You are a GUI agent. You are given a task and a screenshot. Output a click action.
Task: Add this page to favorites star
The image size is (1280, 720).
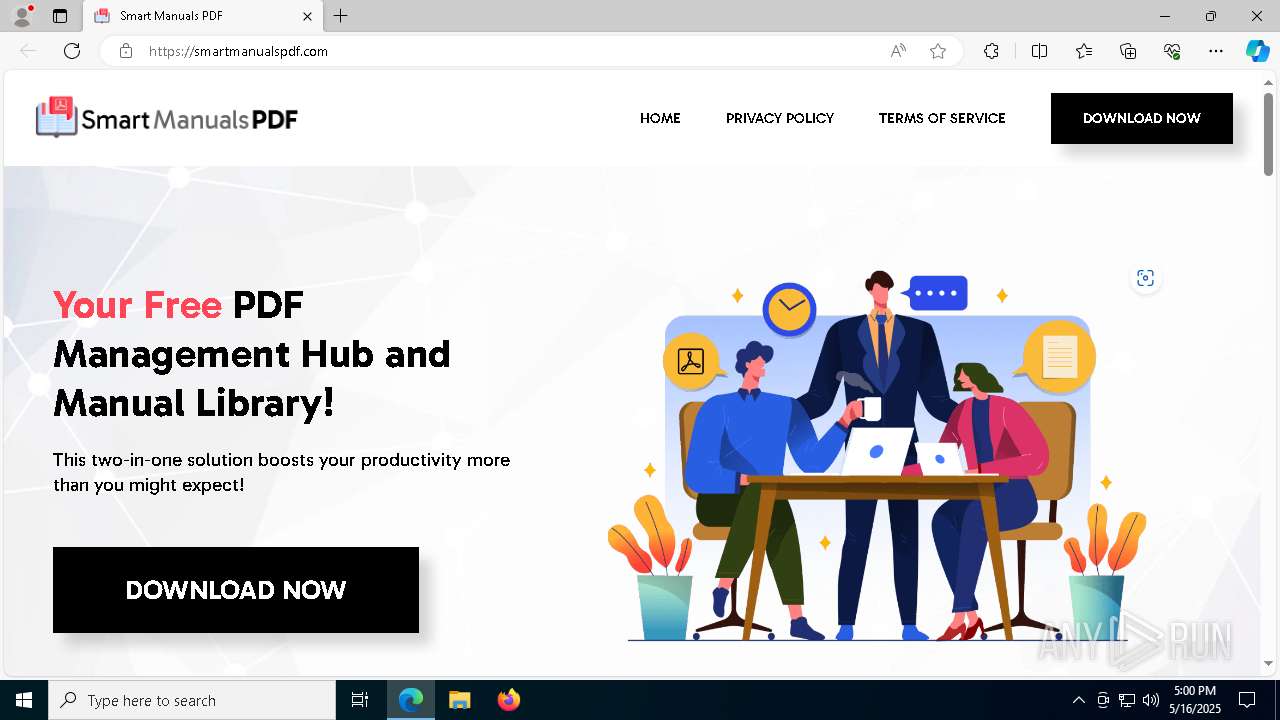938,51
